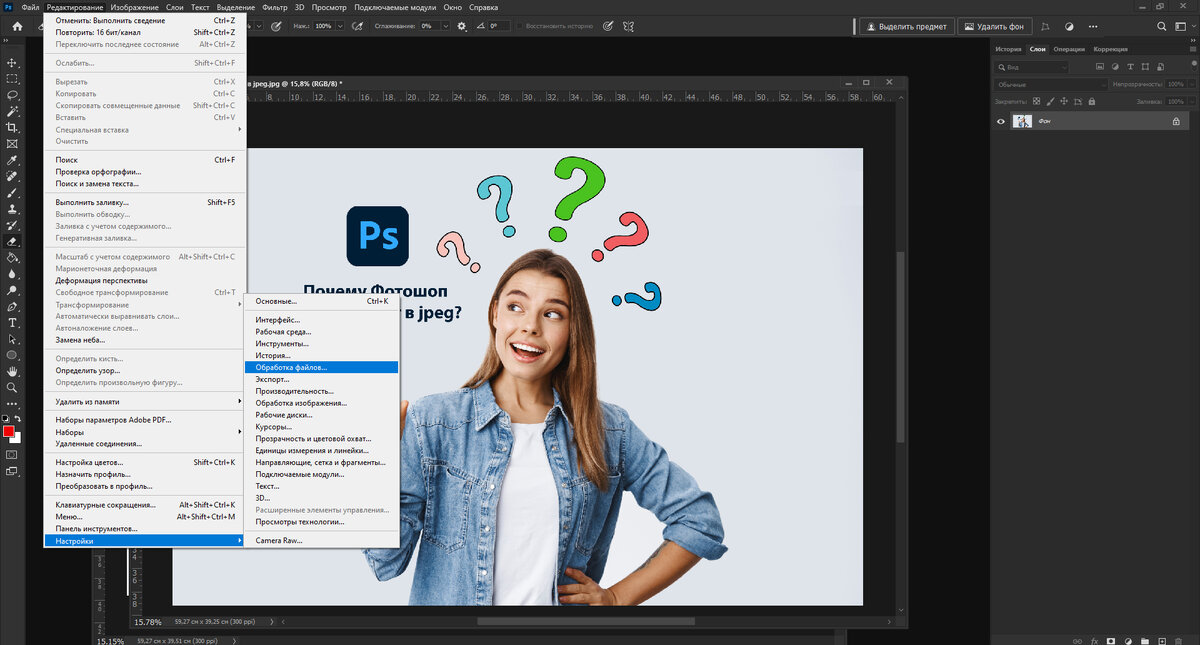Click the red foreground color swatch

[9, 432]
